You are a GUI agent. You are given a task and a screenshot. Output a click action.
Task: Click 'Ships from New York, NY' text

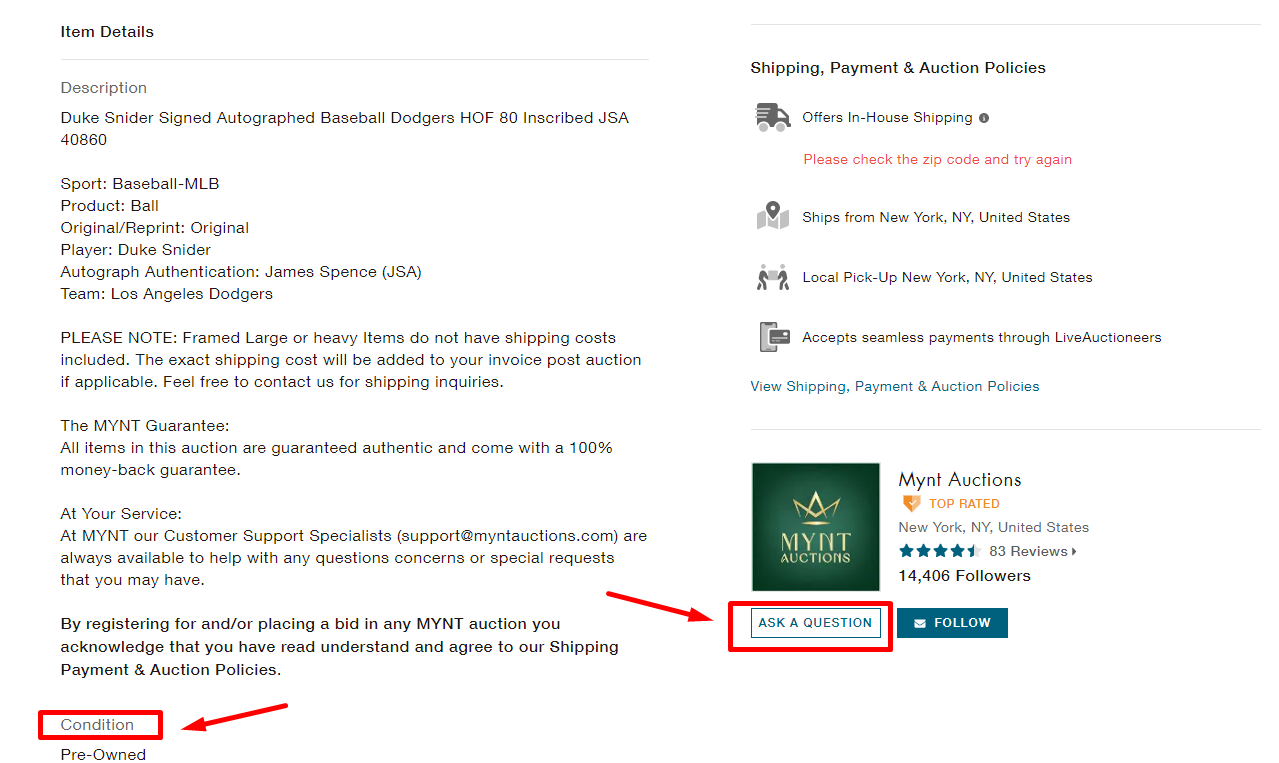click(936, 217)
